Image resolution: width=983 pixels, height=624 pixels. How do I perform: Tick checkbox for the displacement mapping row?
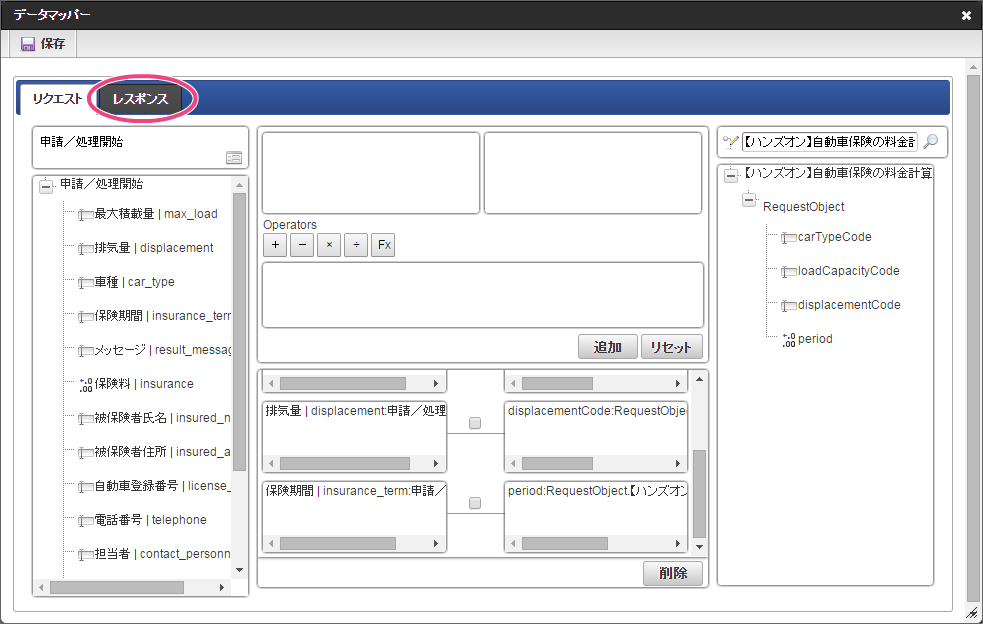coord(475,423)
